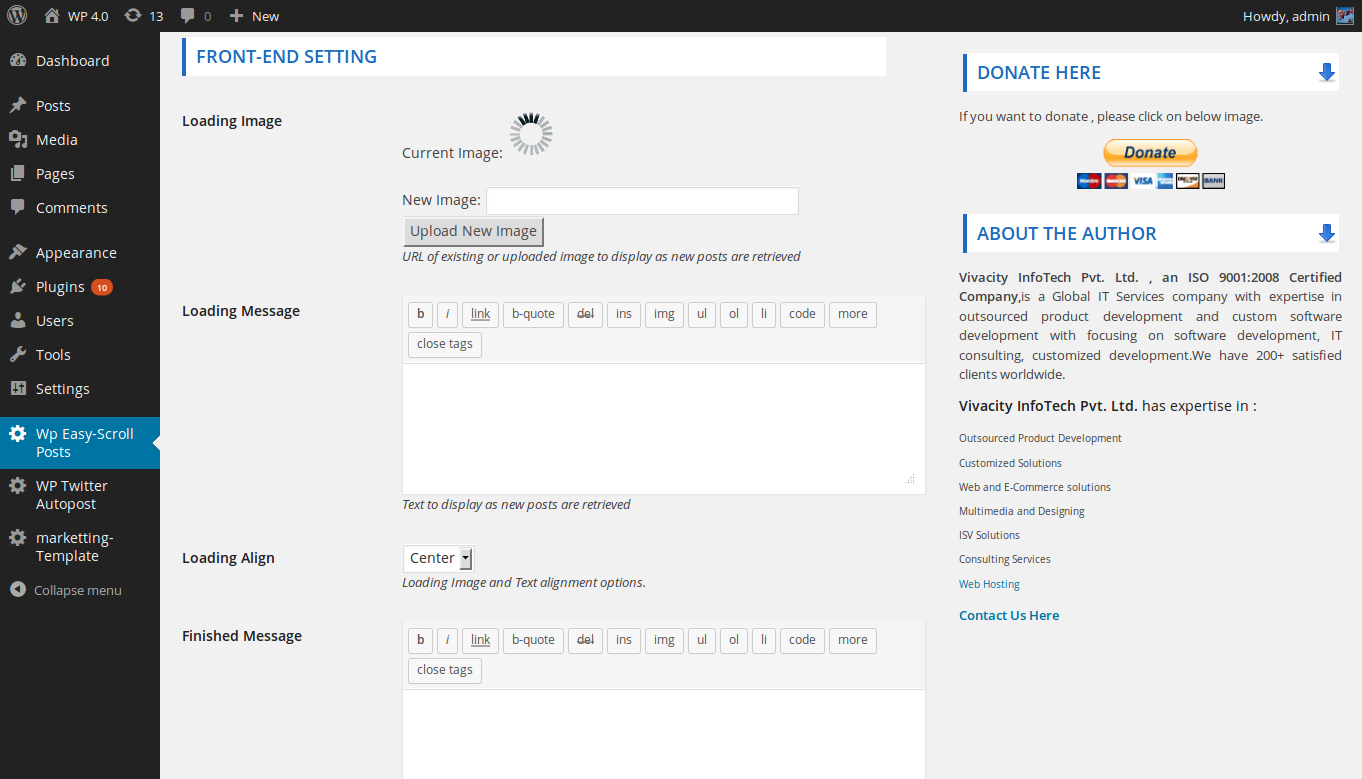Image resolution: width=1362 pixels, height=779 pixels.
Task: Click 'link' button in Finished Message toolbar
Action: pyautogui.click(x=481, y=641)
